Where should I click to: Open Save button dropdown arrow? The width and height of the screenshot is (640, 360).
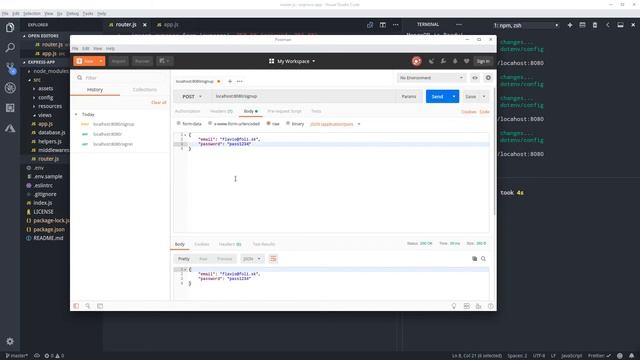(x=484, y=97)
